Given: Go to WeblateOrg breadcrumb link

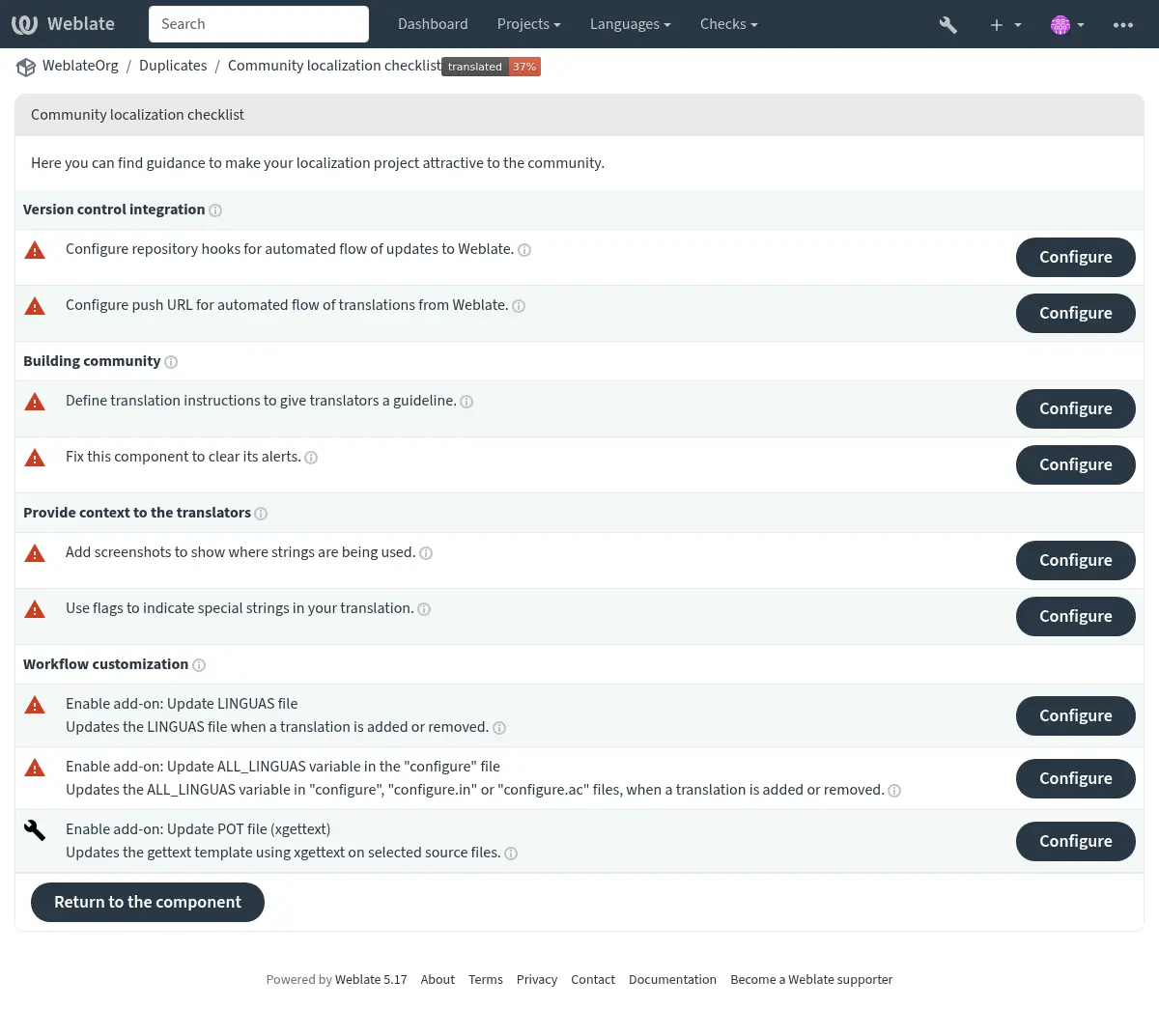Looking at the screenshot, I should [x=80, y=66].
